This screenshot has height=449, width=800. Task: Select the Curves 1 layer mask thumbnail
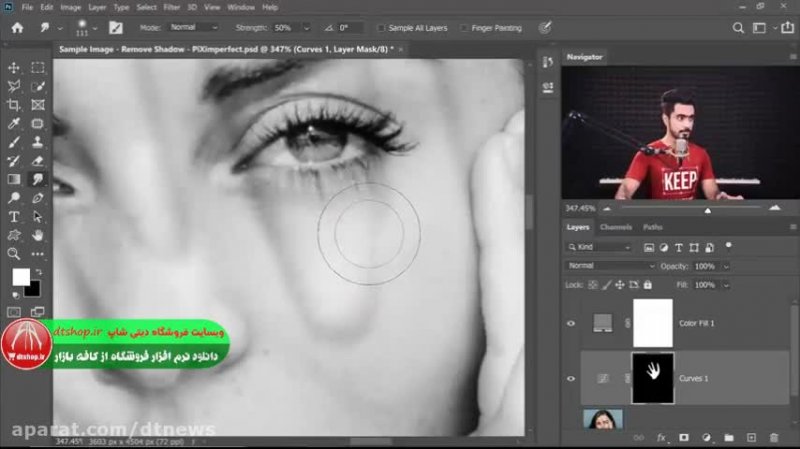[653, 378]
